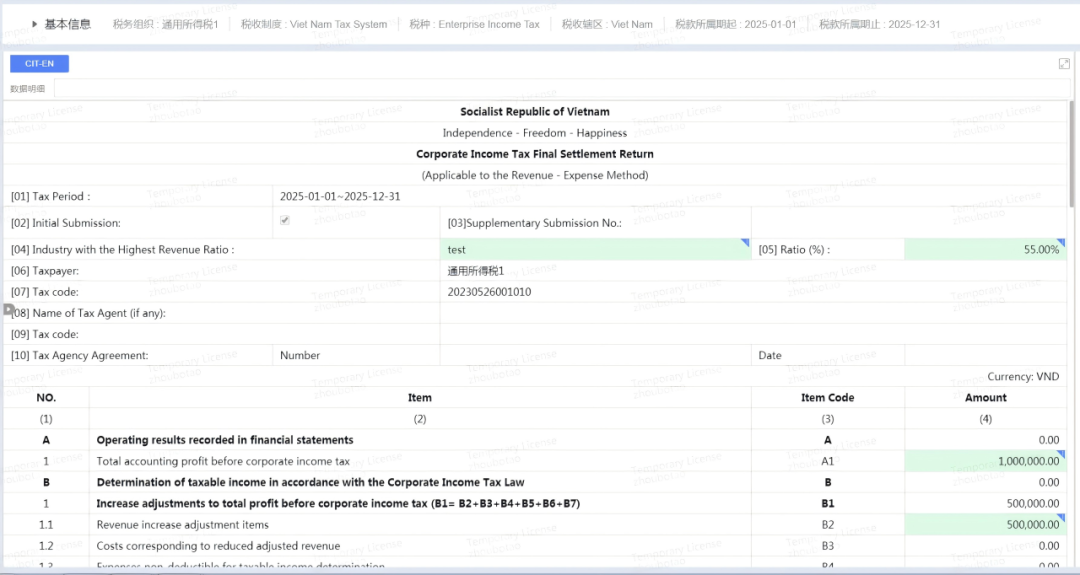Click the side panel arrow handle on left edge
This screenshot has height=575, width=1080.
[x=8, y=310]
